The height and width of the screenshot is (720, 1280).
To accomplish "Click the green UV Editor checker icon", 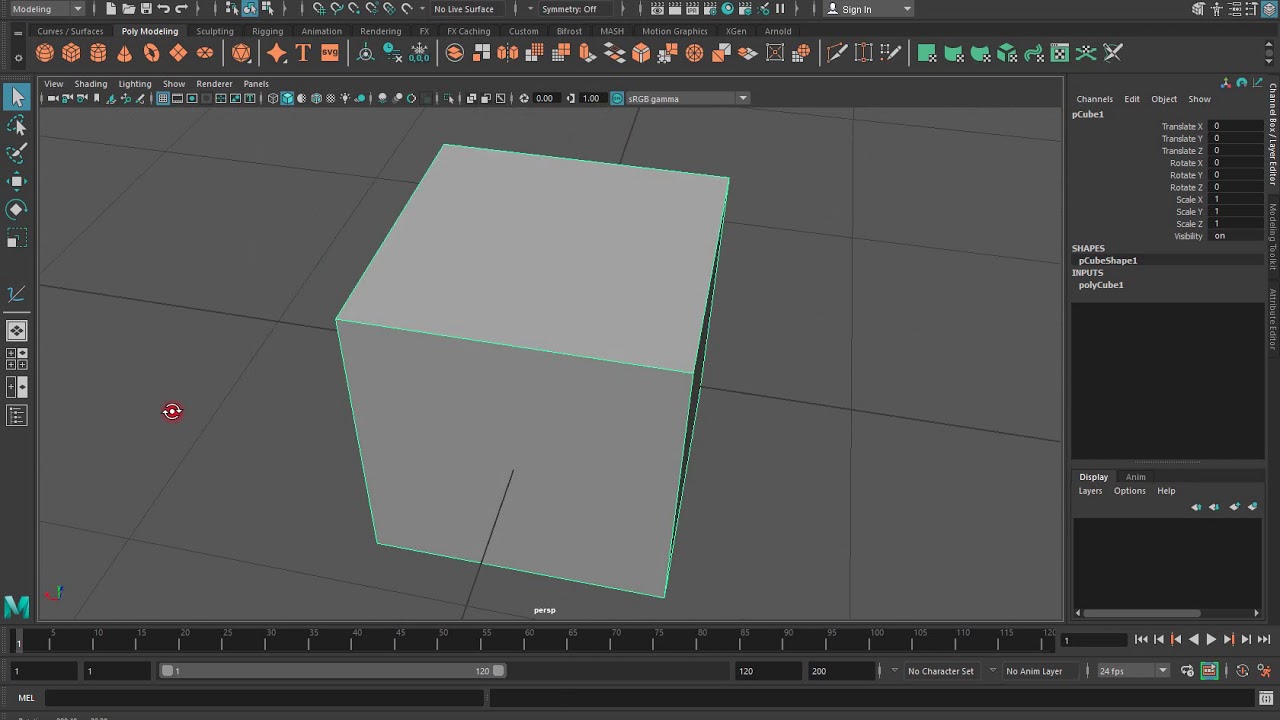I will tap(1061, 53).
